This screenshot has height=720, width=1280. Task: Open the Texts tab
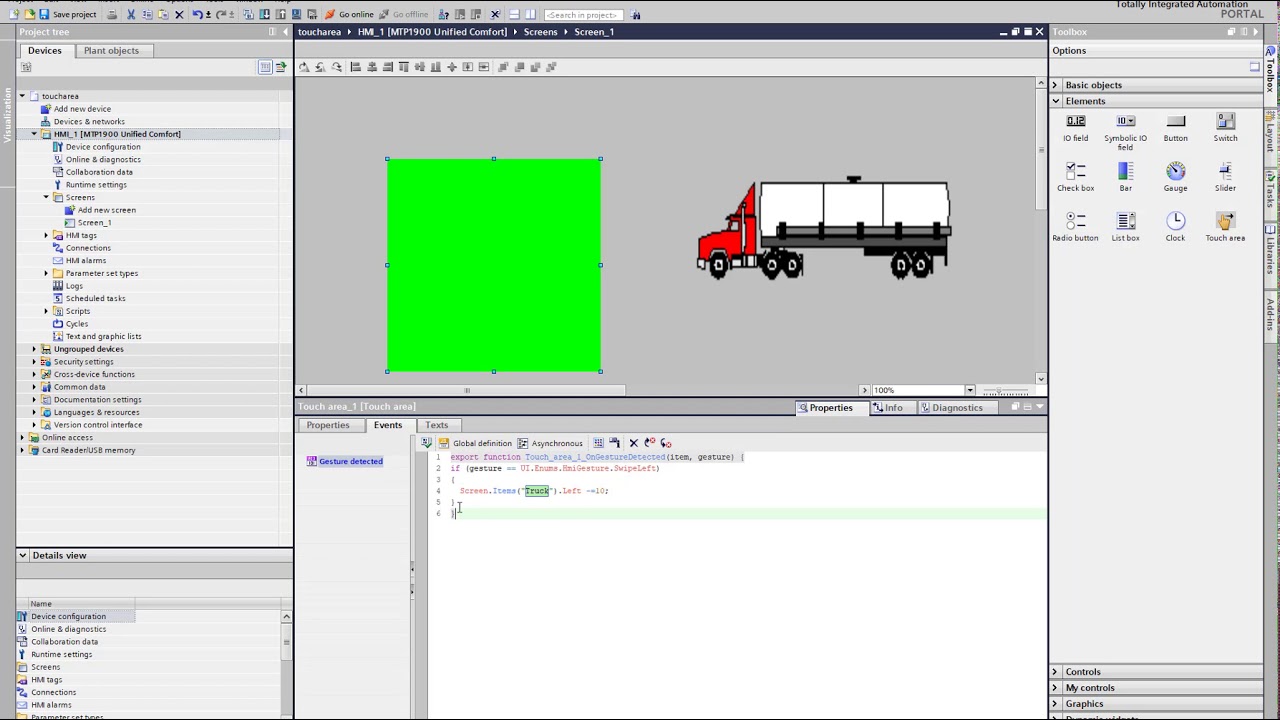pyautogui.click(x=436, y=425)
